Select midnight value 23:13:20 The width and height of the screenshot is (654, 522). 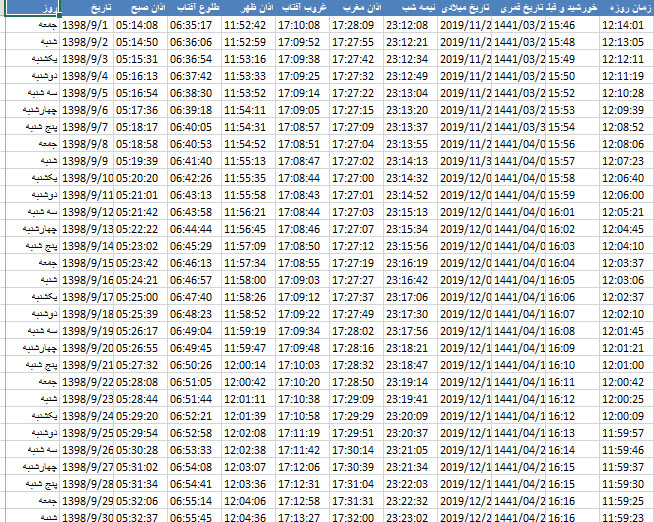(x=410, y=110)
